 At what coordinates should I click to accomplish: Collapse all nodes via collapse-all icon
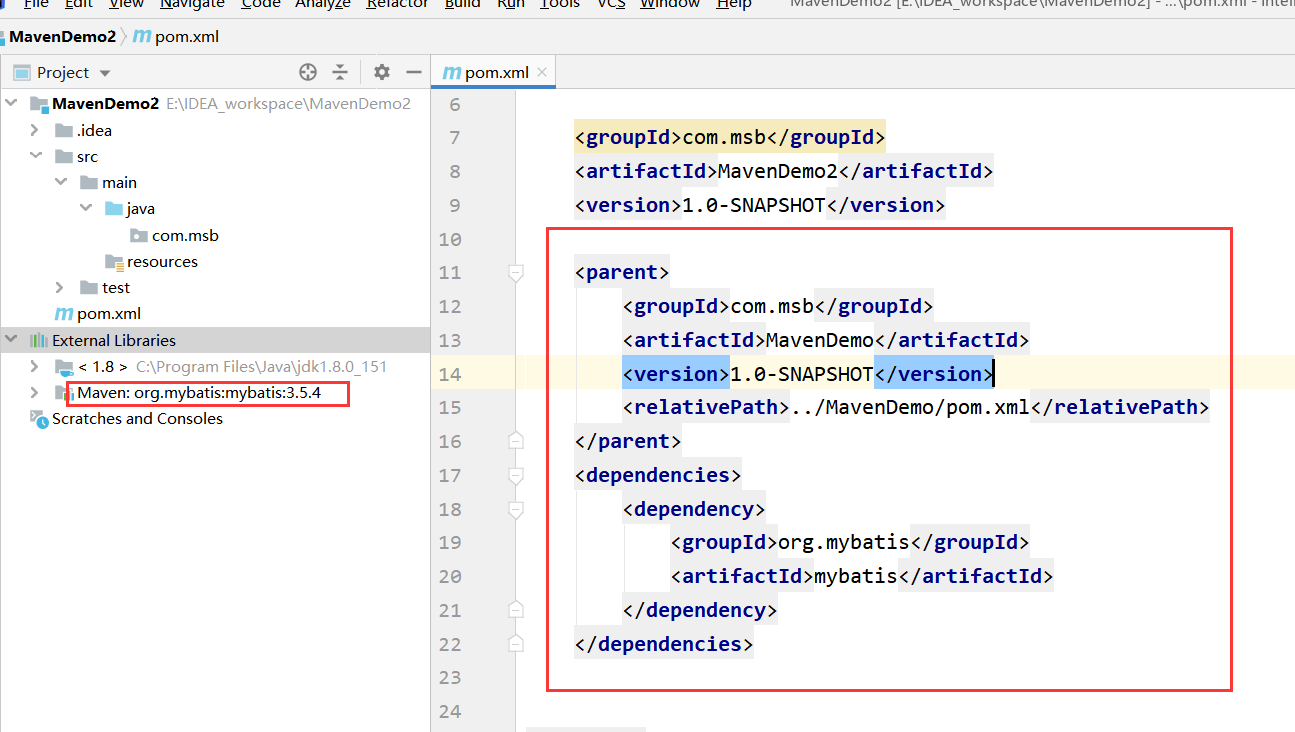tap(340, 71)
